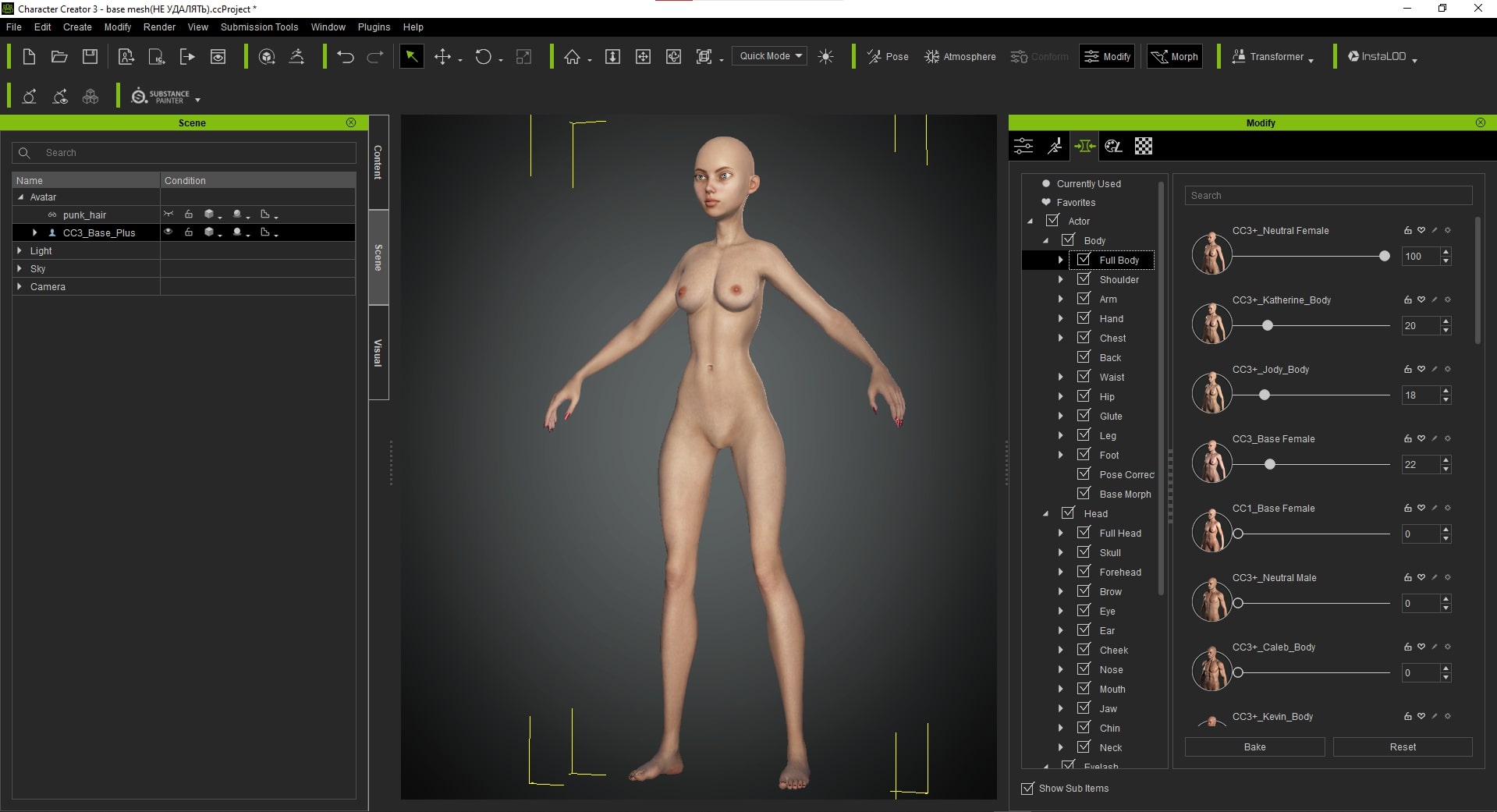1497x812 pixels.
Task: Activate the Rotate tool icon
Action: (x=484, y=56)
